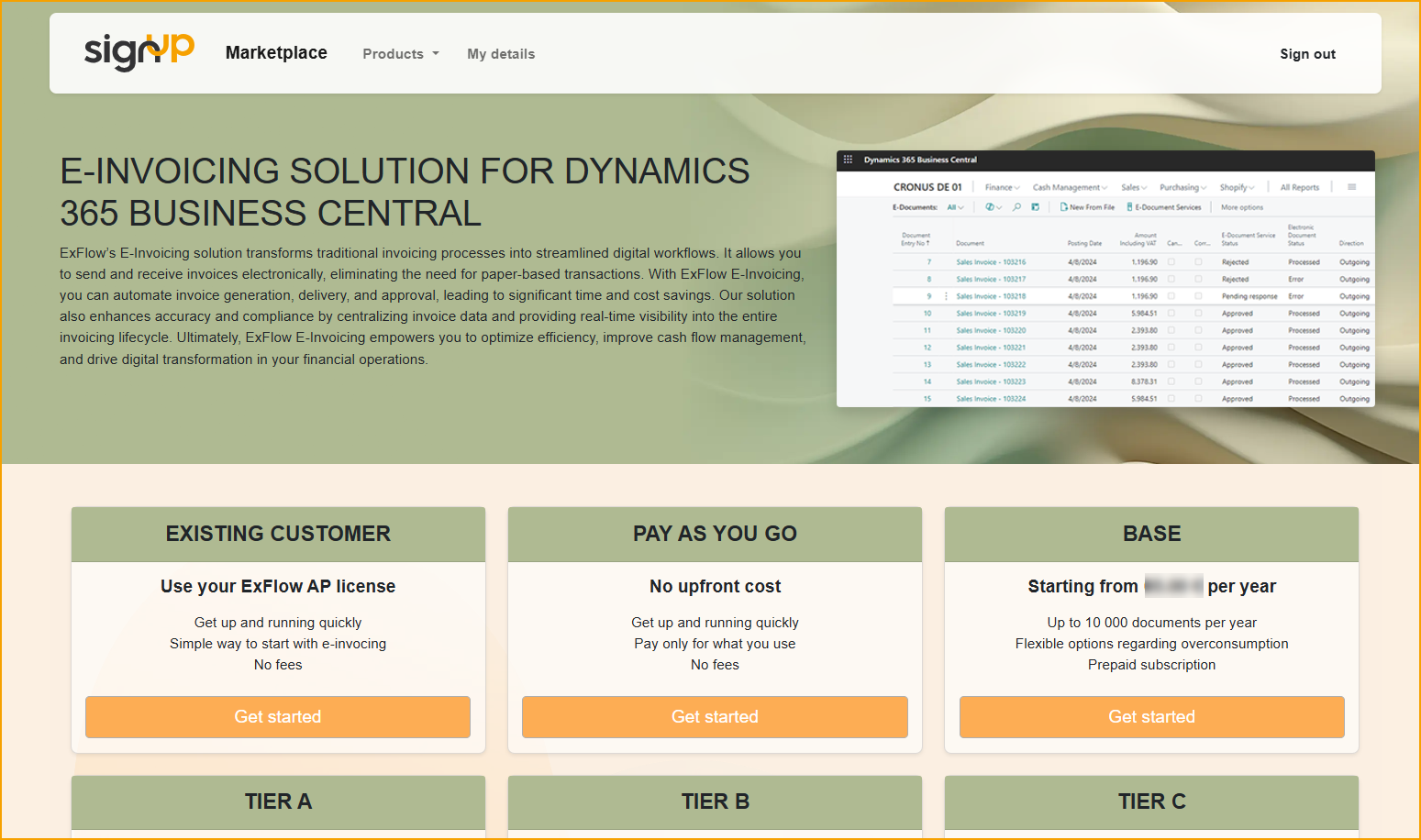This screenshot has height=840, width=1421.
Task: Click the New From File icon
Action: pyautogui.click(x=1063, y=207)
